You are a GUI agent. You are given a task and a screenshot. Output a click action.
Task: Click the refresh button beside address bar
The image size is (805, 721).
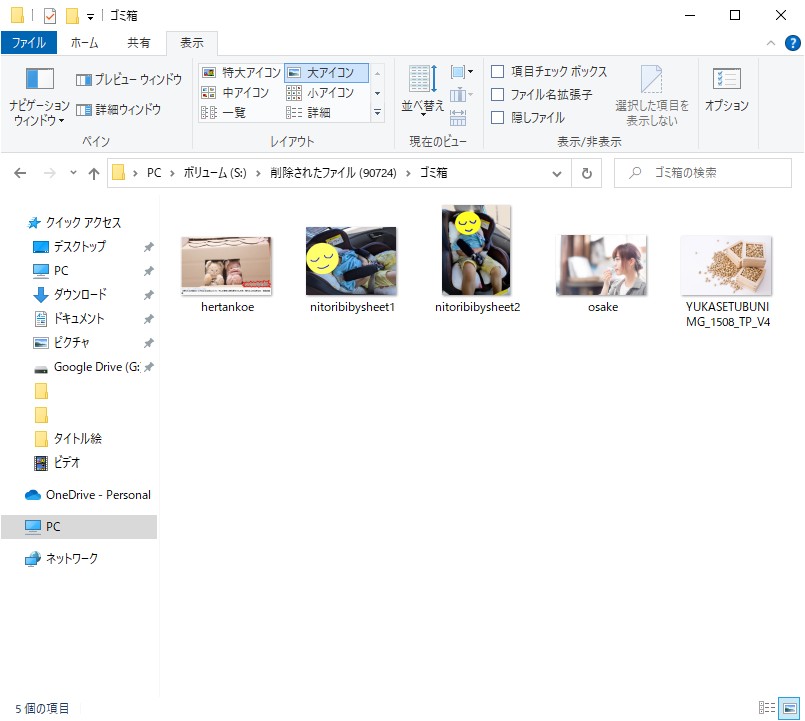pyautogui.click(x=587, y=173)
